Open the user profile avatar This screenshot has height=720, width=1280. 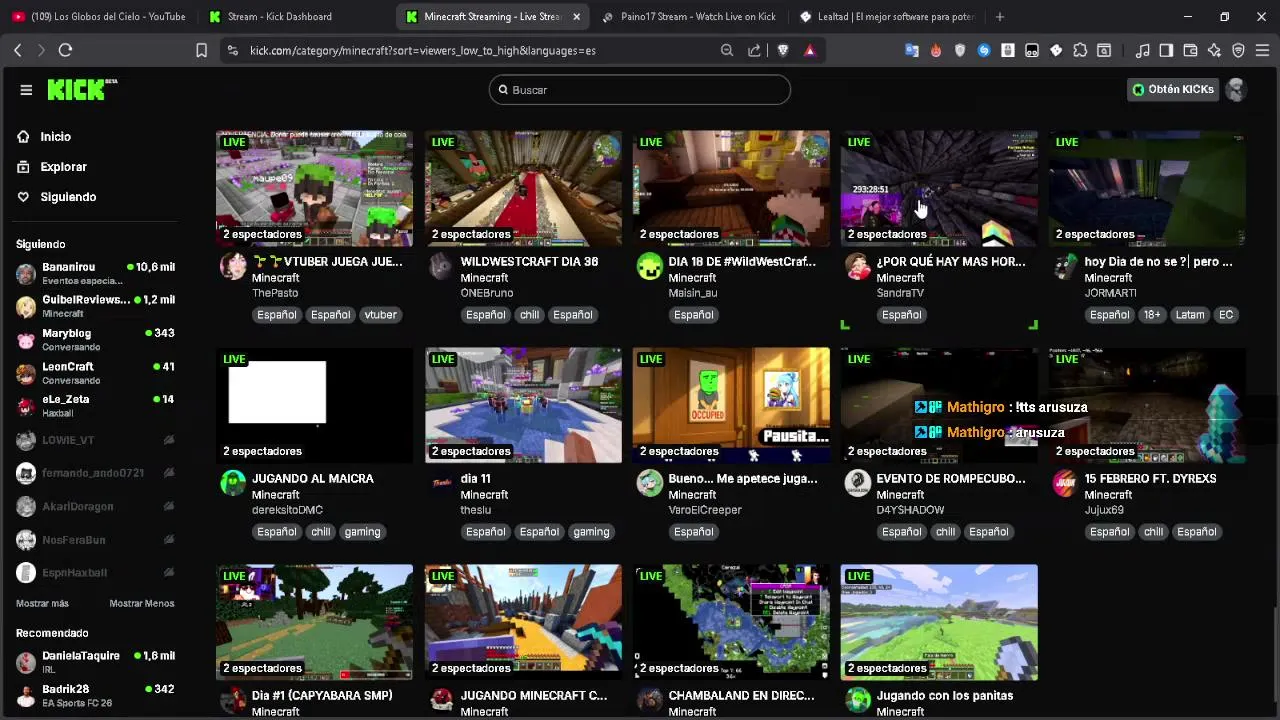1236,90
